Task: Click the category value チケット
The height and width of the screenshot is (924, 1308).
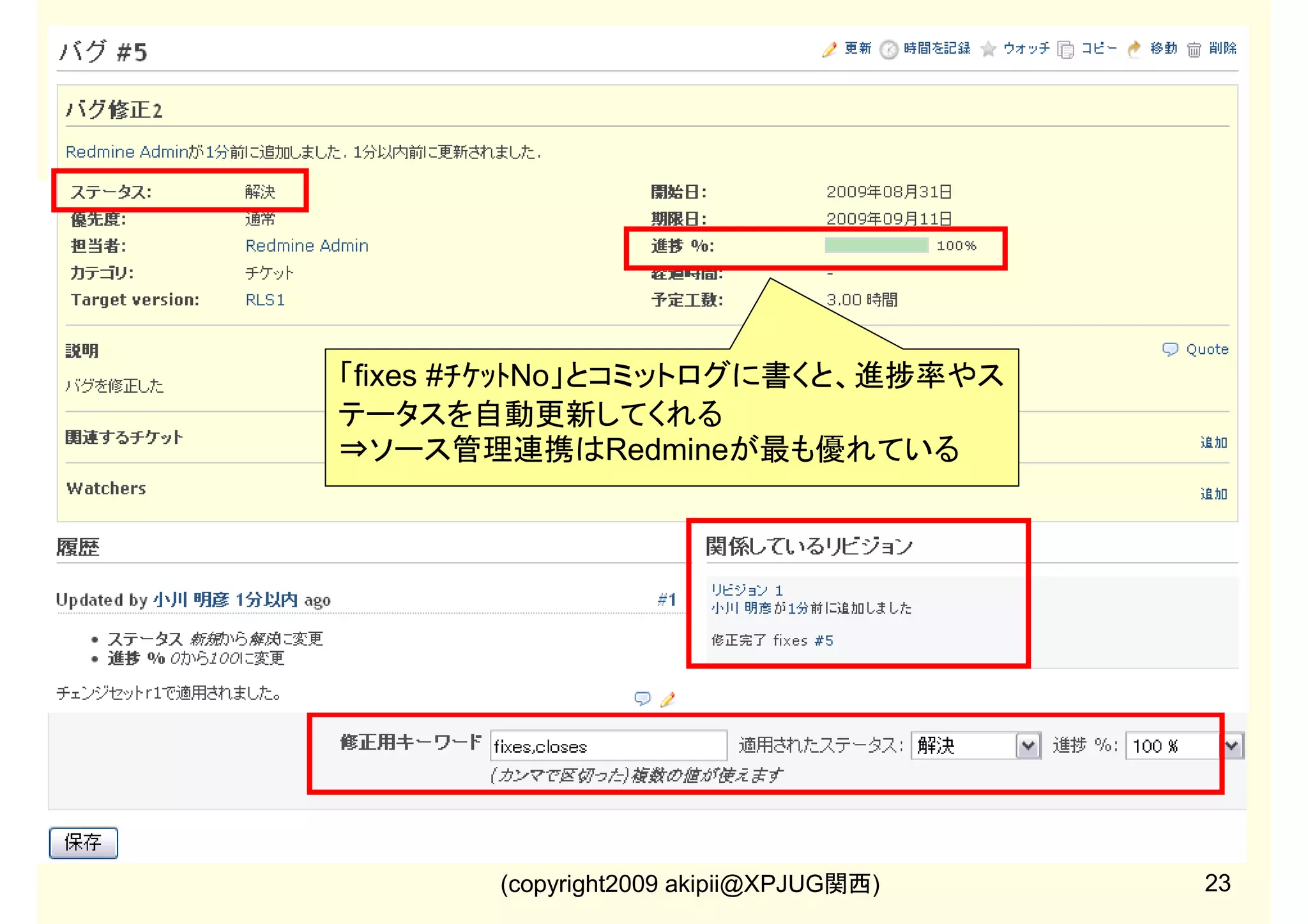Action: point(270,273)
